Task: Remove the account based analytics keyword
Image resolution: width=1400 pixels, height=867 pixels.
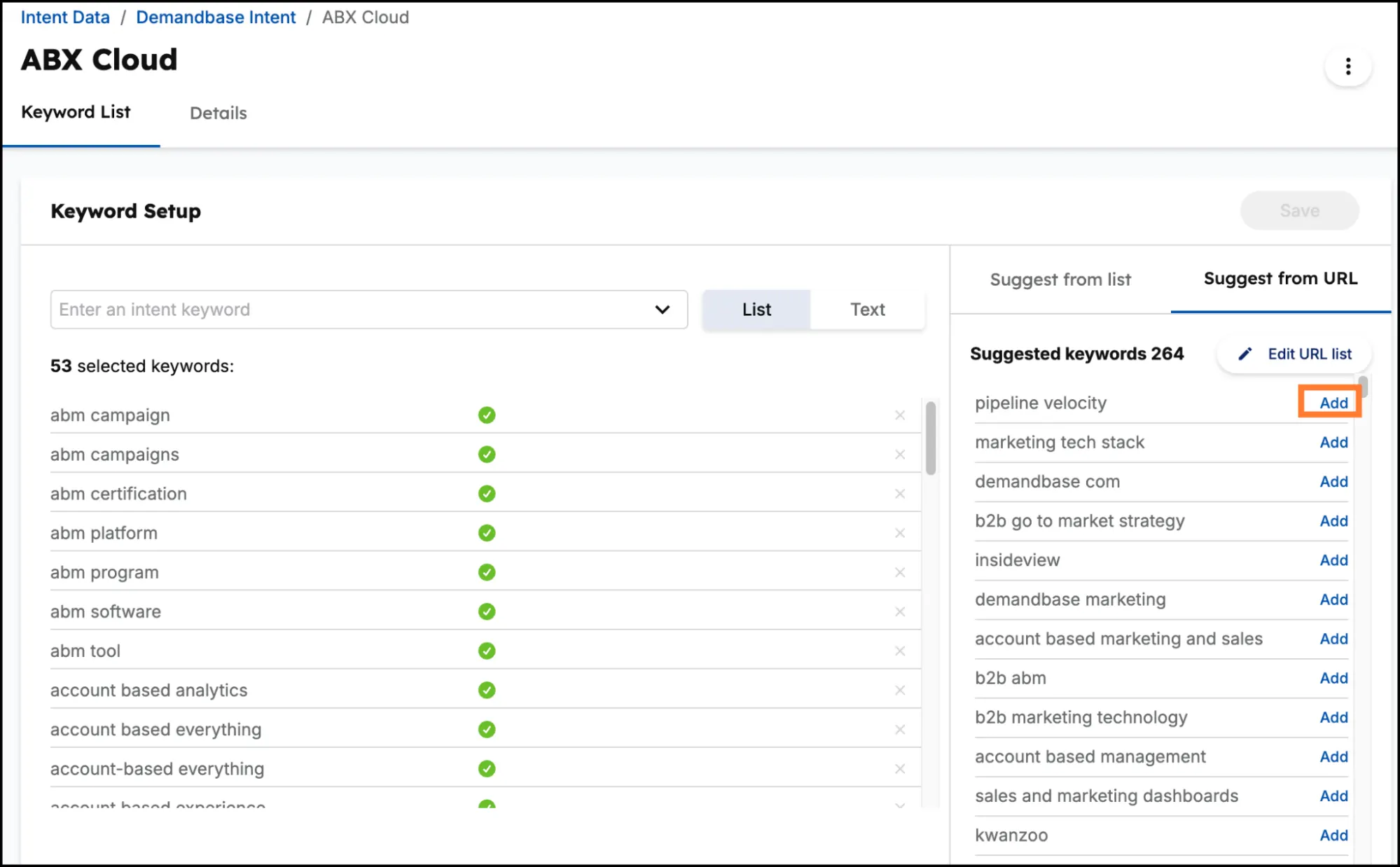Action: point(900,690)
